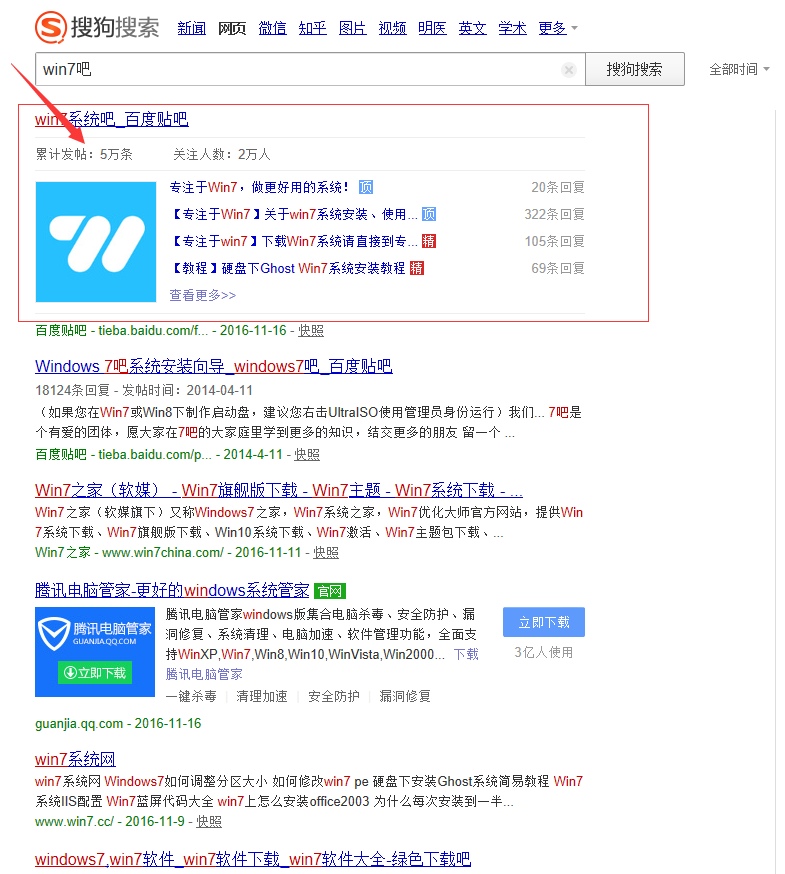This screenshot has width=785, height=874.
Task: Switch to the 图片 tab
Action: 352,28
